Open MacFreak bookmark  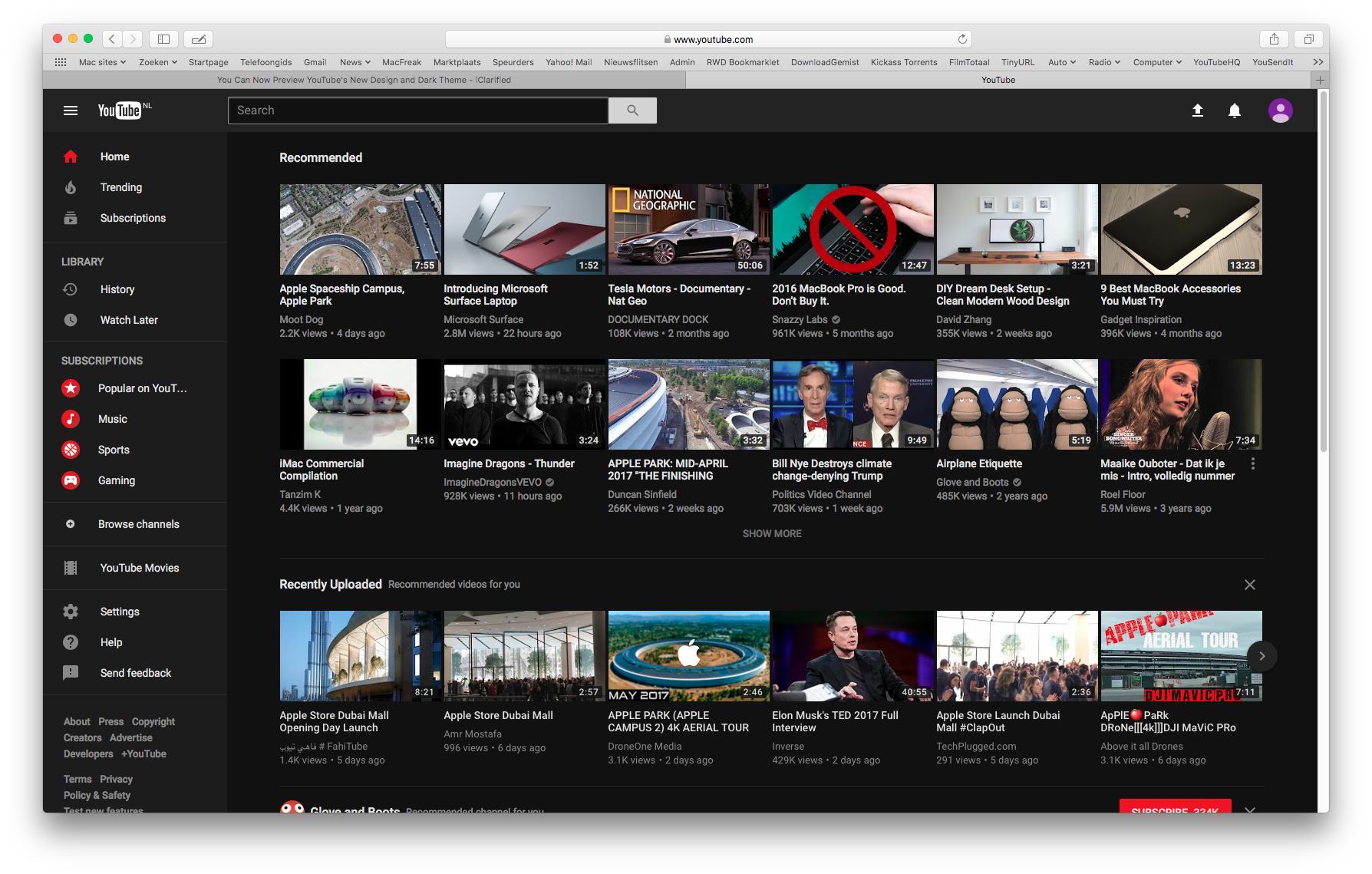pyautogui.click(x=402, y=62)
